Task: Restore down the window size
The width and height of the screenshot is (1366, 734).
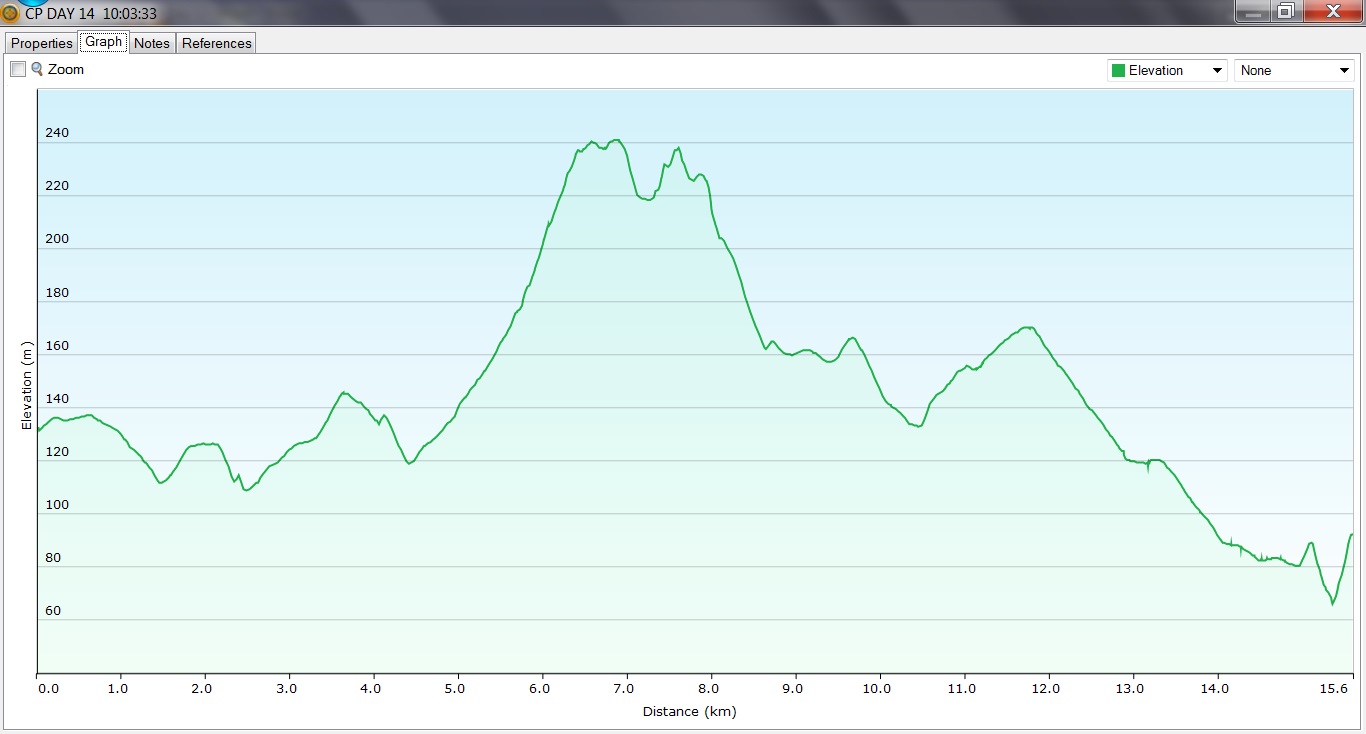Action: point(1285,11)
